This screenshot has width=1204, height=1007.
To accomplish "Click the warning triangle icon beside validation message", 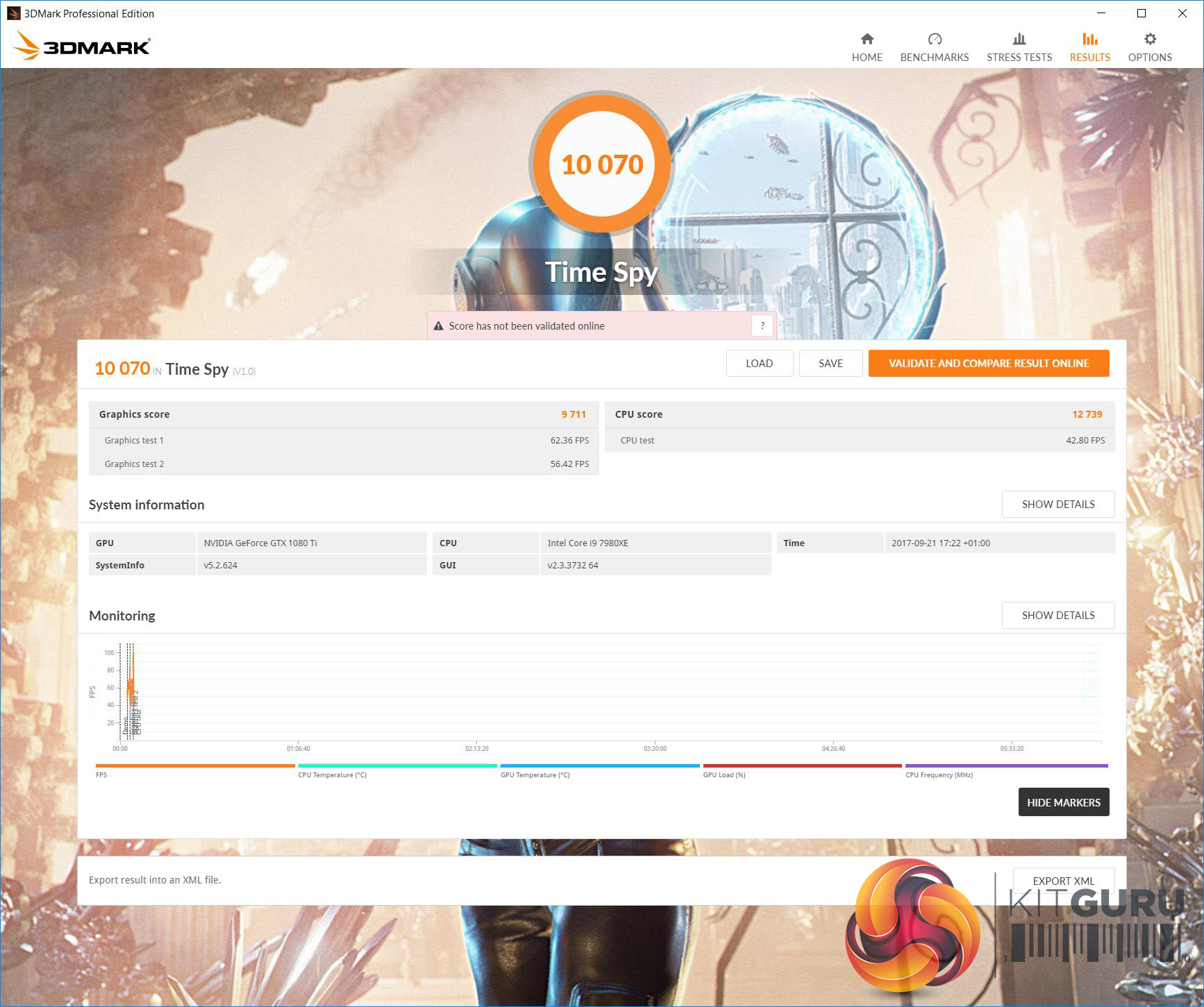I will tap(438, 326).
